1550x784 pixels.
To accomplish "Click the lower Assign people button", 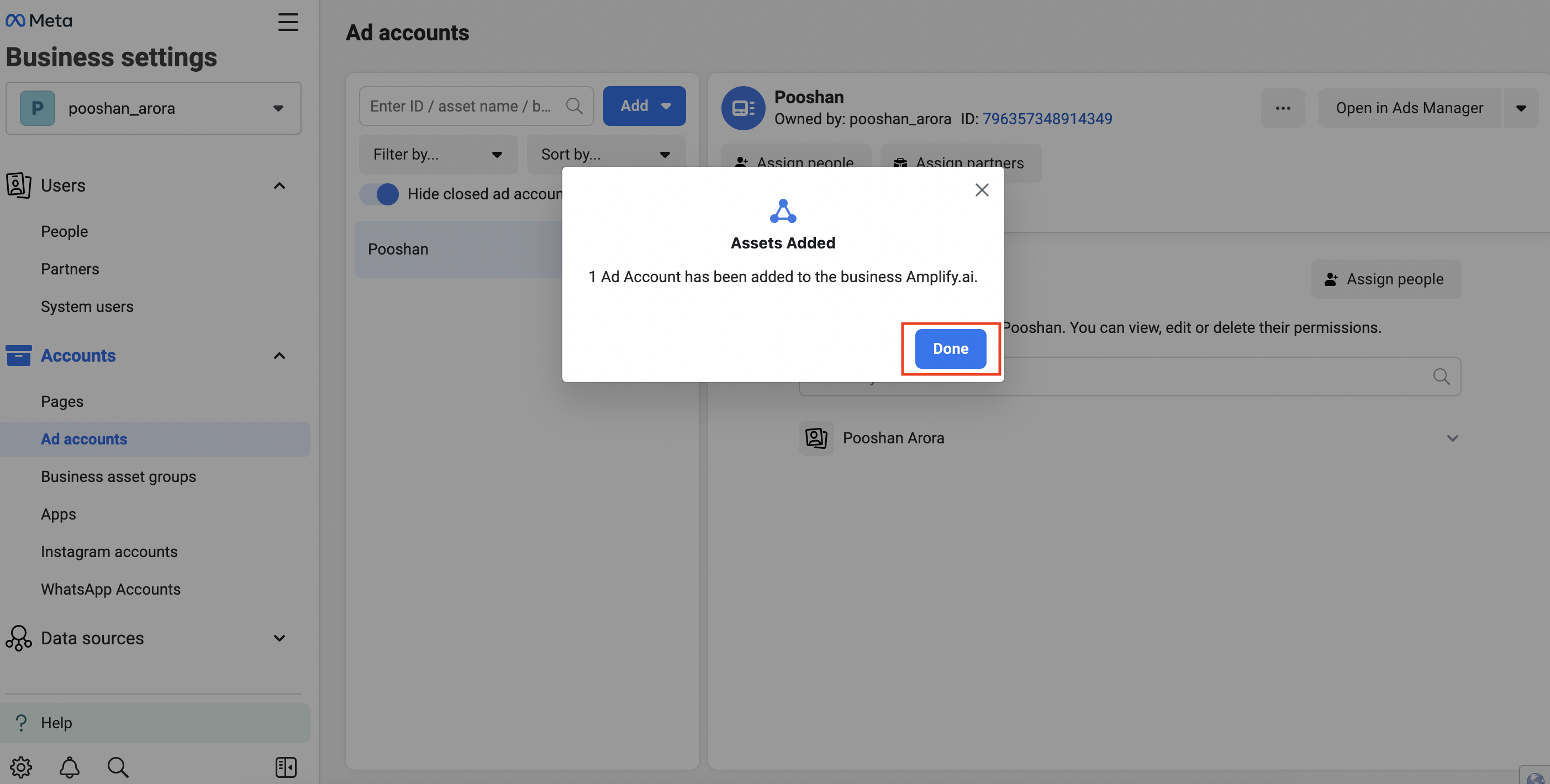I will 1386,279.
